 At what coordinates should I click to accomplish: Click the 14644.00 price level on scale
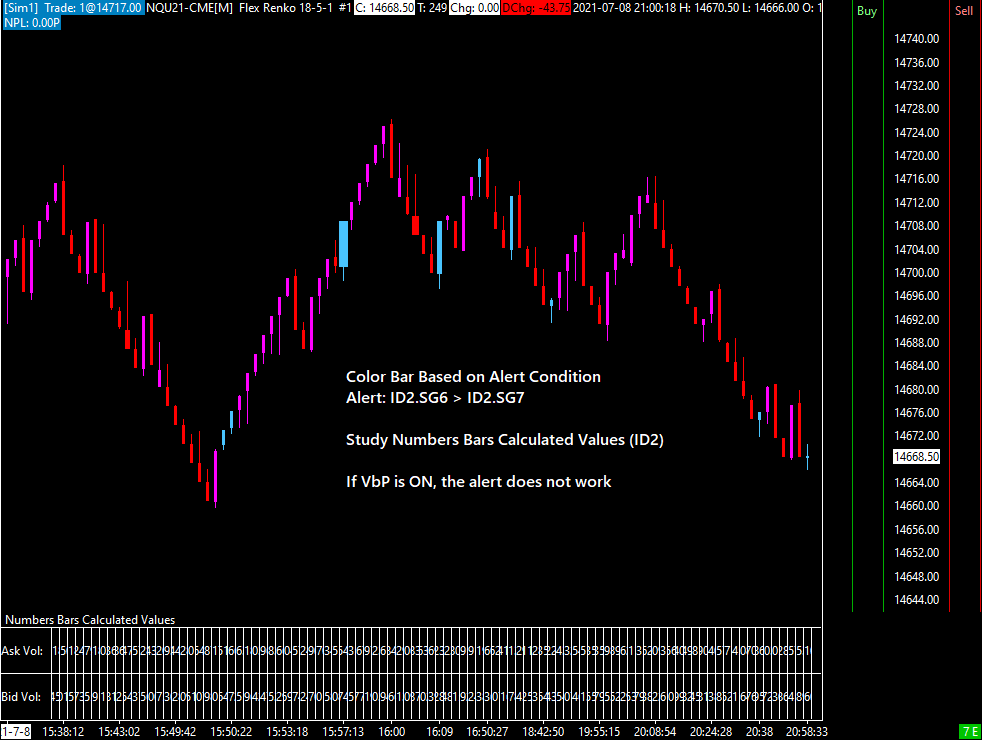[x=916, y=599]
